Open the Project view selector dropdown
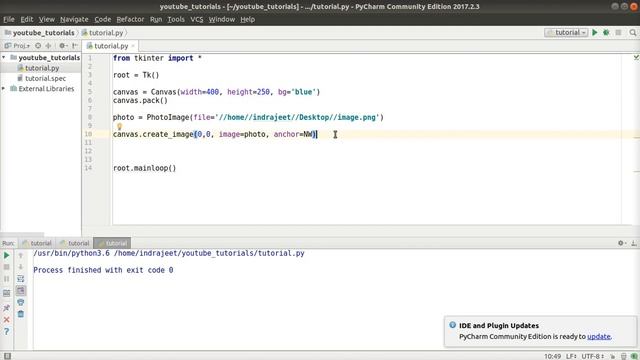Image resolution: width=640 pixels, height=360 pixels. pos(17,46)
